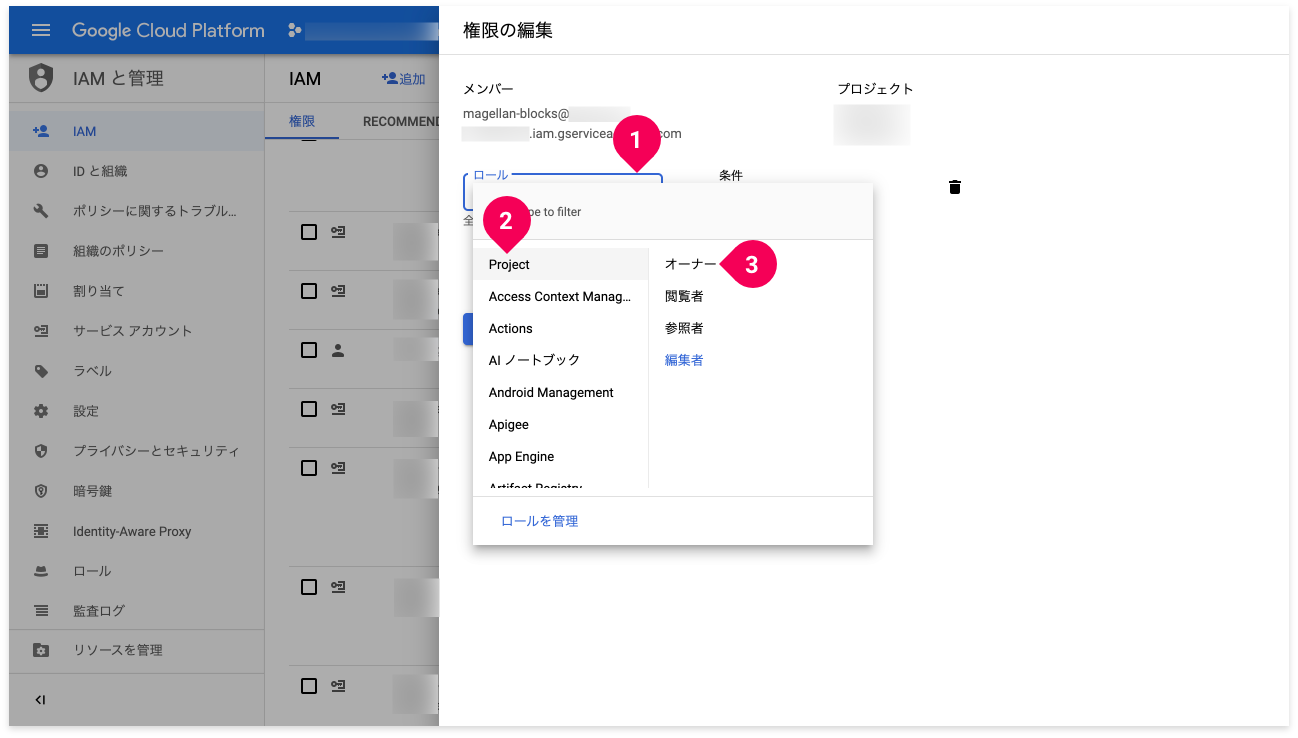Click the ラベル tag icon
Image resolution: width=1298 pixels, height=738 pixels.
pyautogui.click(x=41, y=371)
